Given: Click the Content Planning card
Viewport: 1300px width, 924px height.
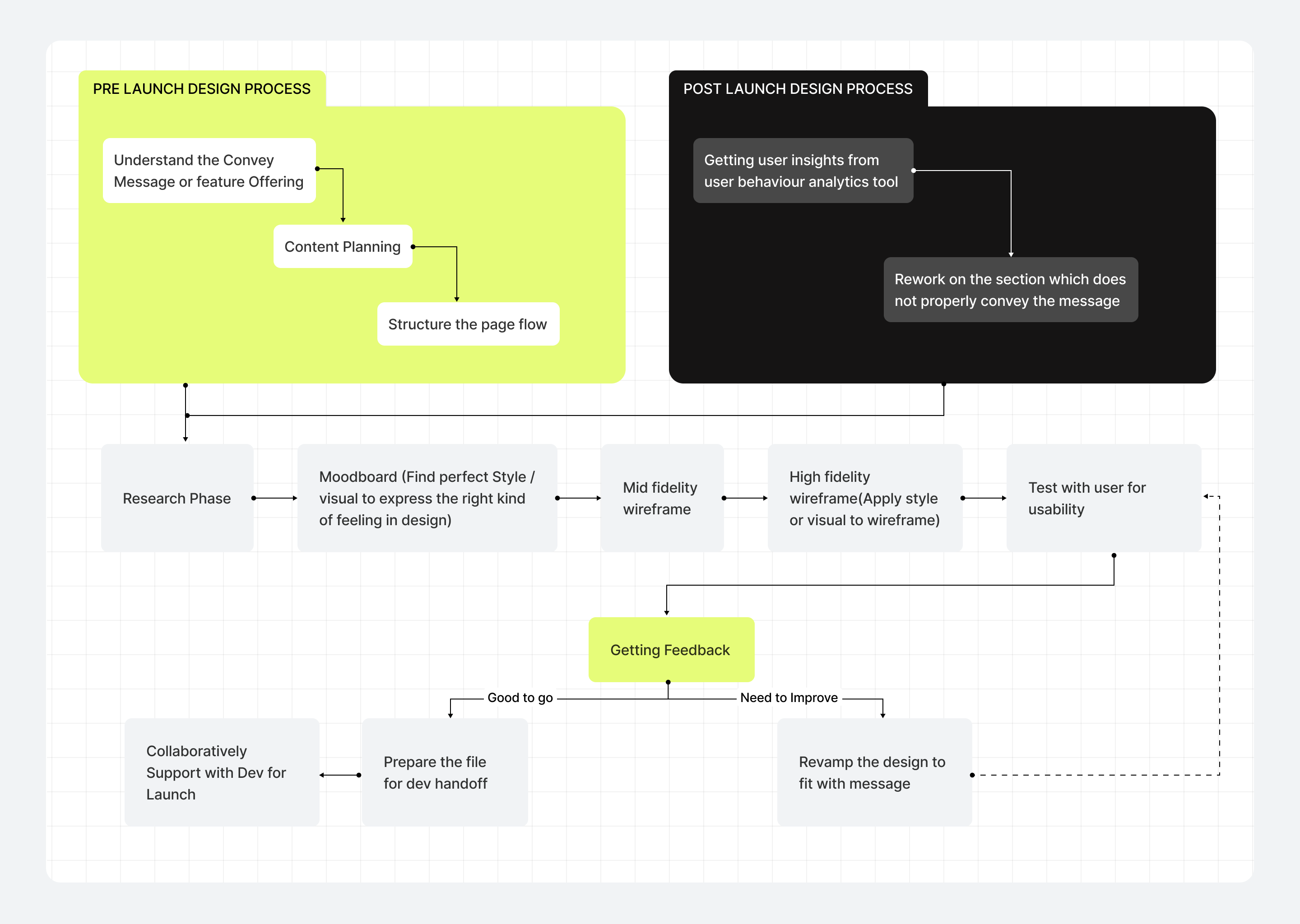Looking at the screenshot, I should pos(342,246).
